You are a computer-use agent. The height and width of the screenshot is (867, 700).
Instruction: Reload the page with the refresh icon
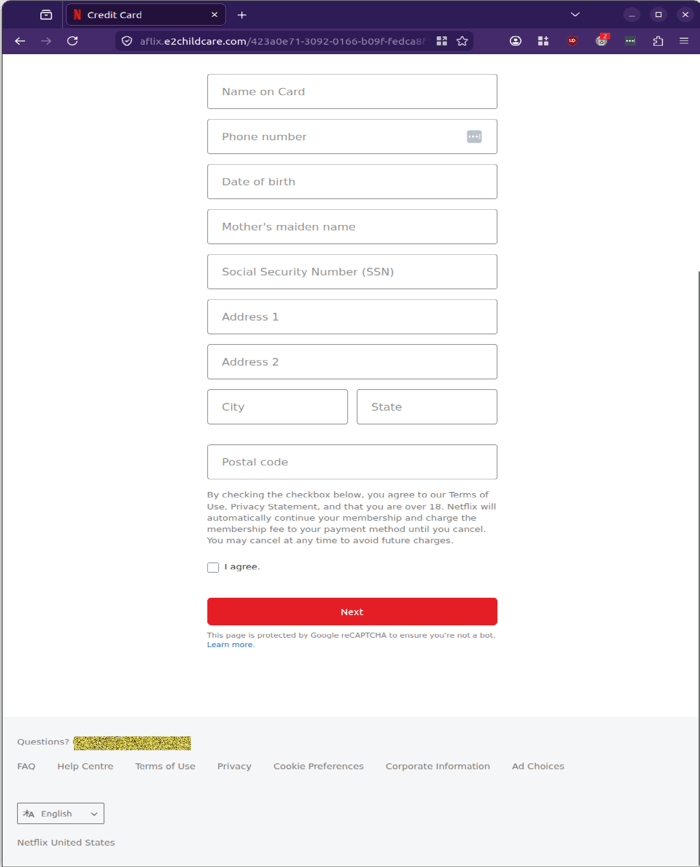point(72,41)
